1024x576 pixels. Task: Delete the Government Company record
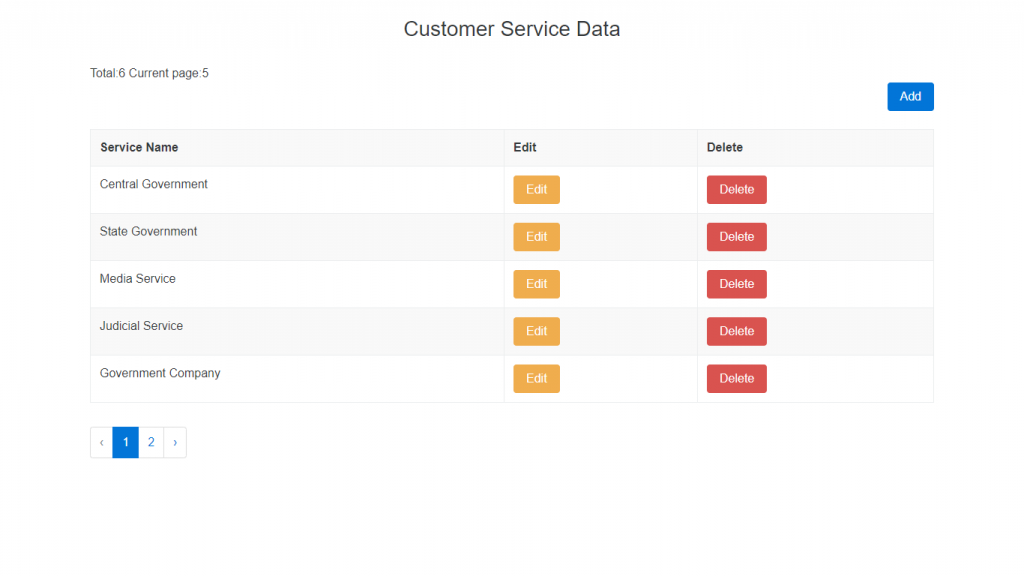tap(736, 378)
